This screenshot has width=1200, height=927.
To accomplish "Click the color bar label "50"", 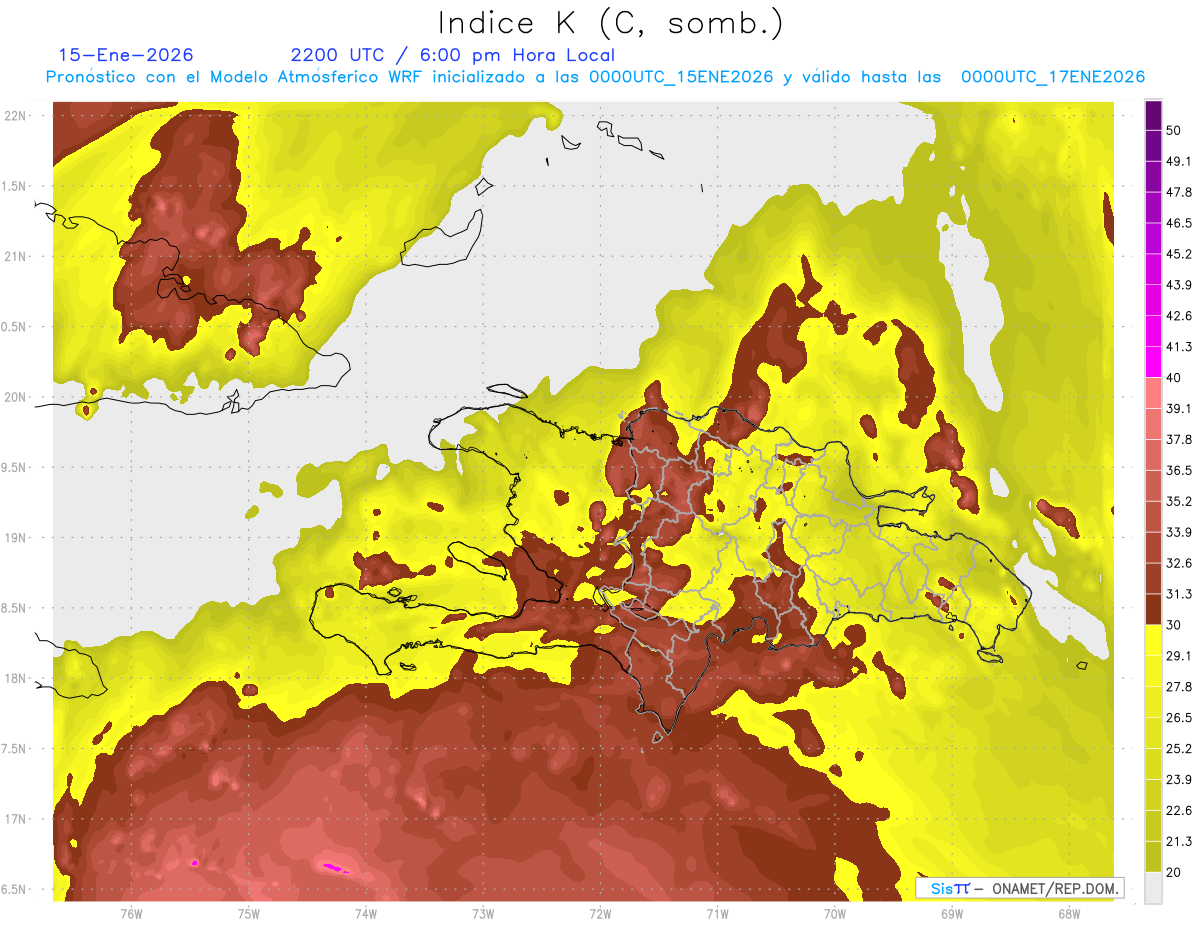I will [x=1173, y=131].
